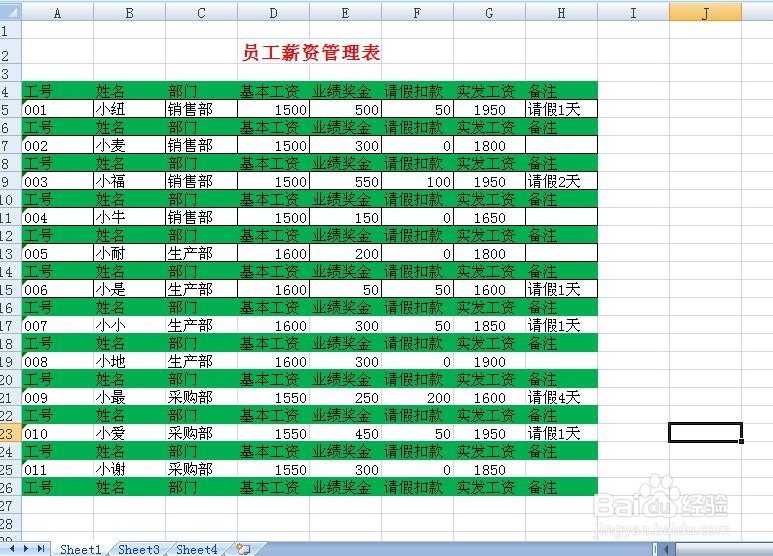Switch to the Sheet4 tab
The height and width of the screenshot is (556, 773).
[197, 549]
